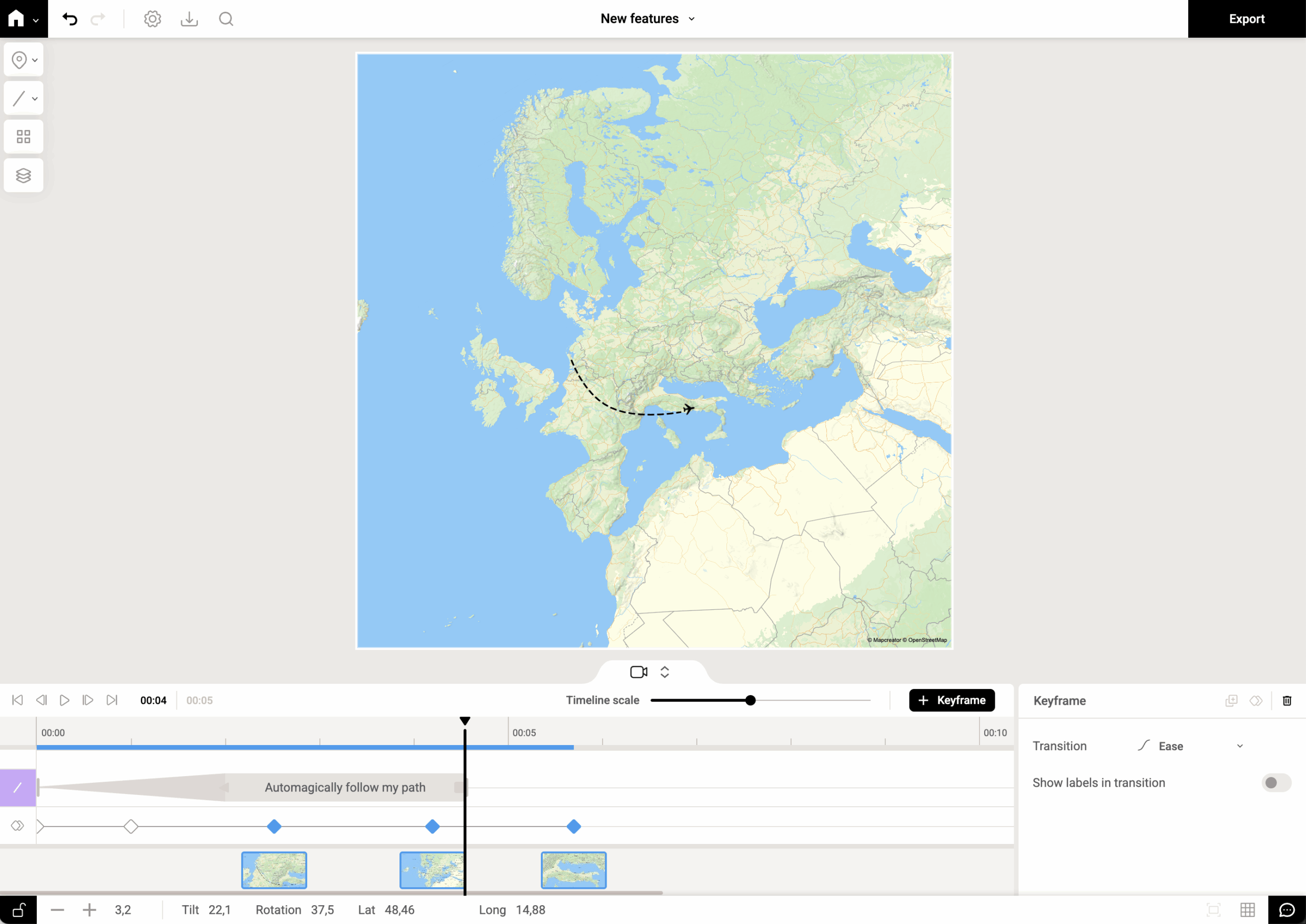This screenshot has height=924, width=1306.
Task: Click the playhead marker on timeline
Action: pos(465,722)
